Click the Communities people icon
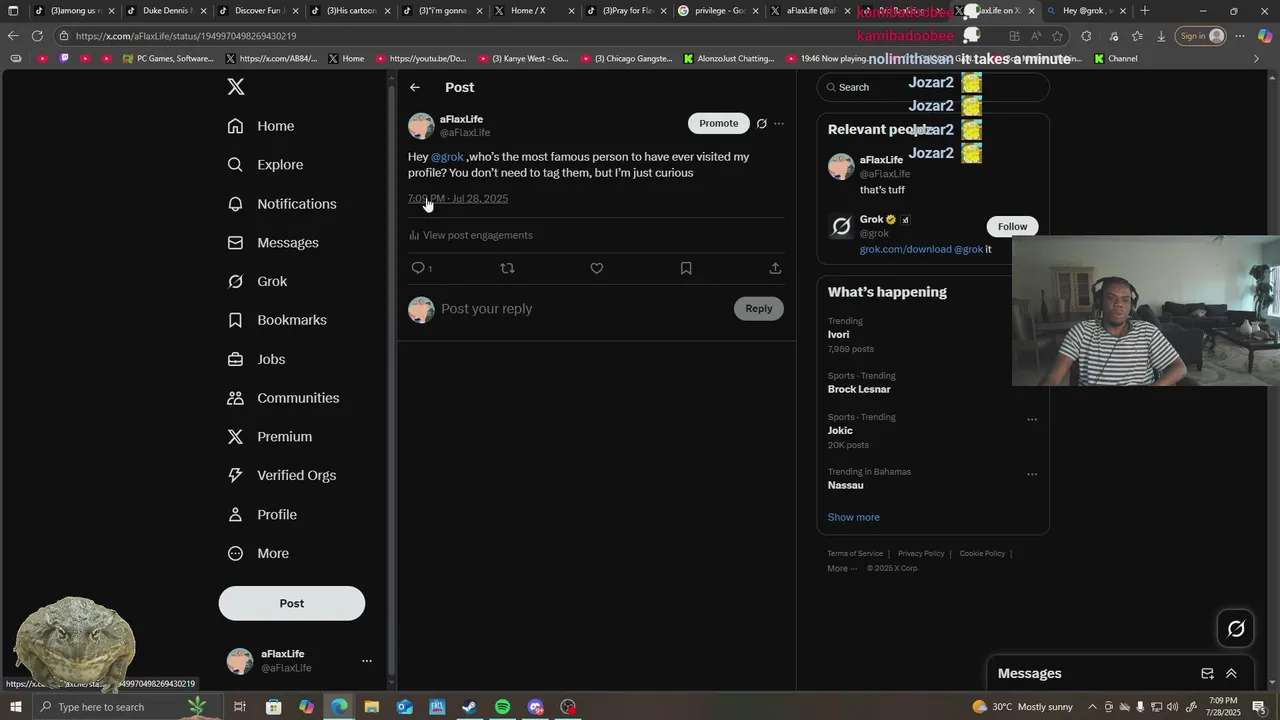Image resolution: width=1280 pixels, height=720 pixels. click(235, 398)
